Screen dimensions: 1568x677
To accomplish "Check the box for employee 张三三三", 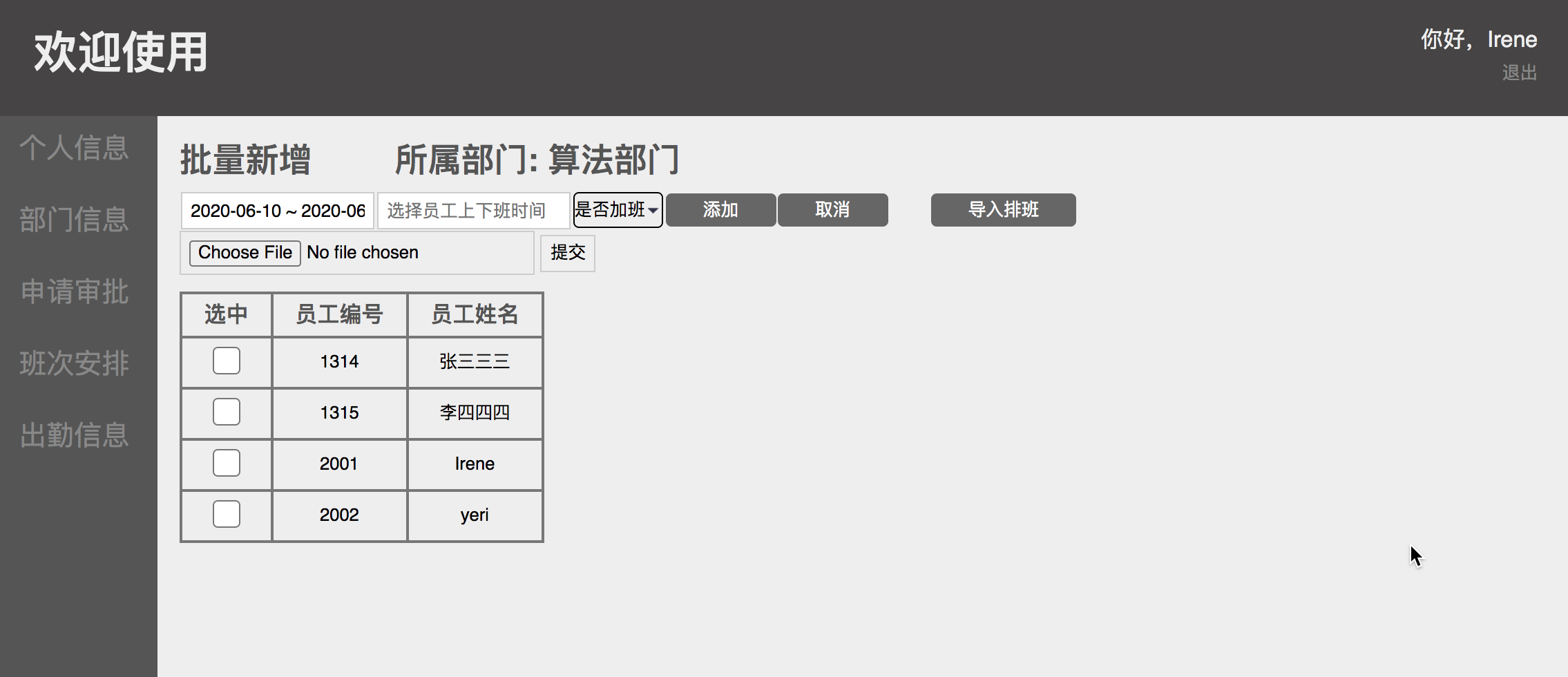I will (226, 361).
